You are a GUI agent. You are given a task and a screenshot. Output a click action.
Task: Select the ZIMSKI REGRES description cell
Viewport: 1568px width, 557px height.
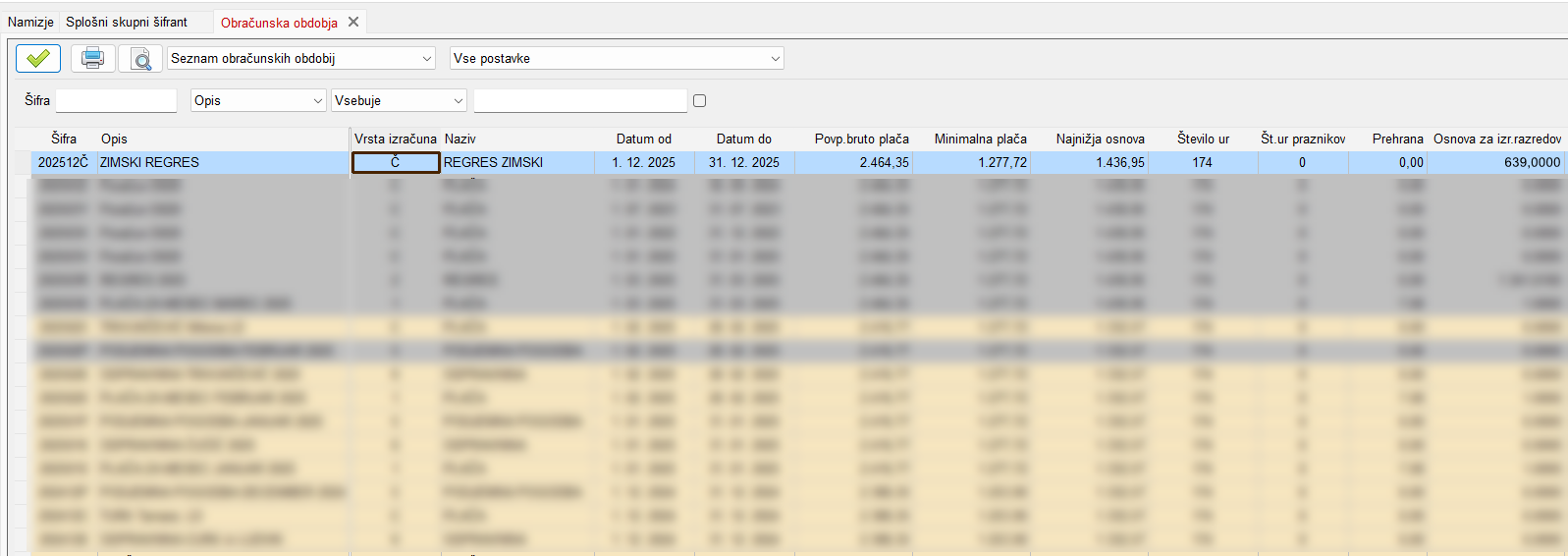coord(222,162)
